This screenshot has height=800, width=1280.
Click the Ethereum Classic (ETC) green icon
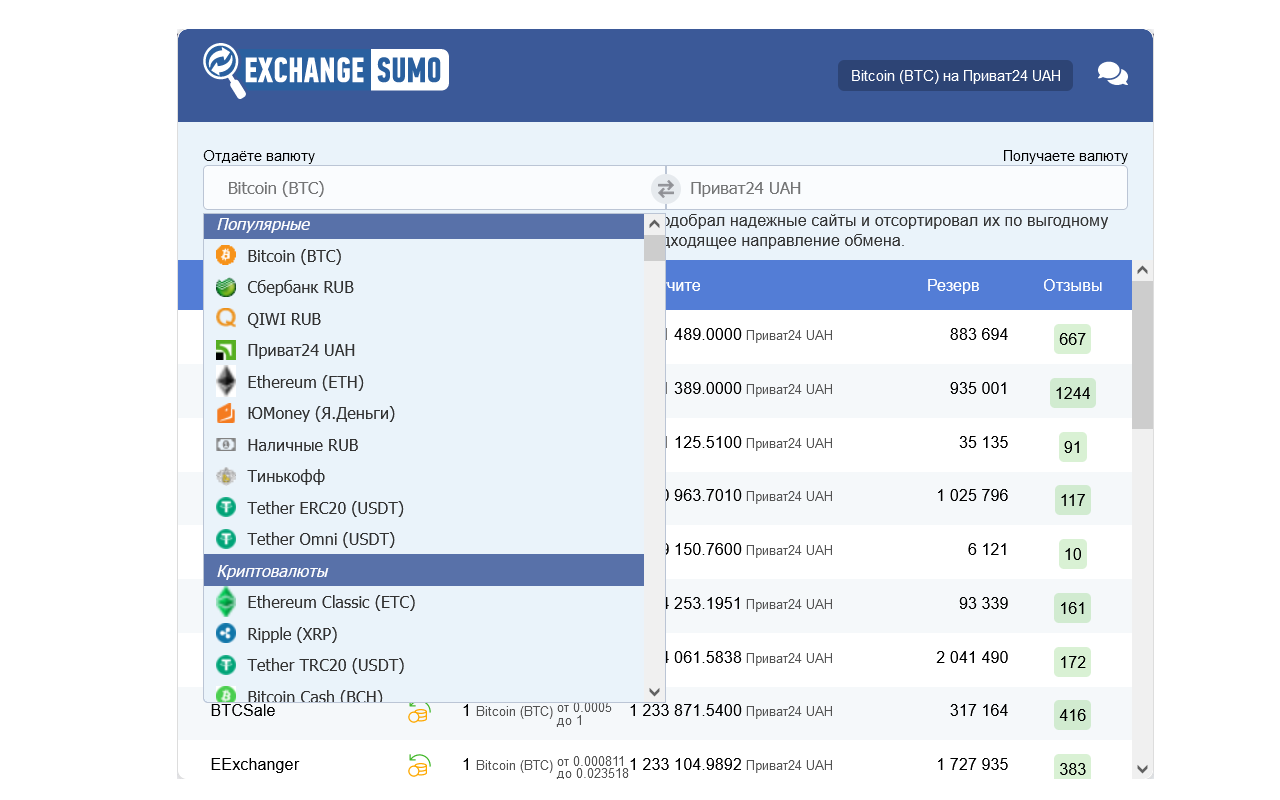click(226, 602)
